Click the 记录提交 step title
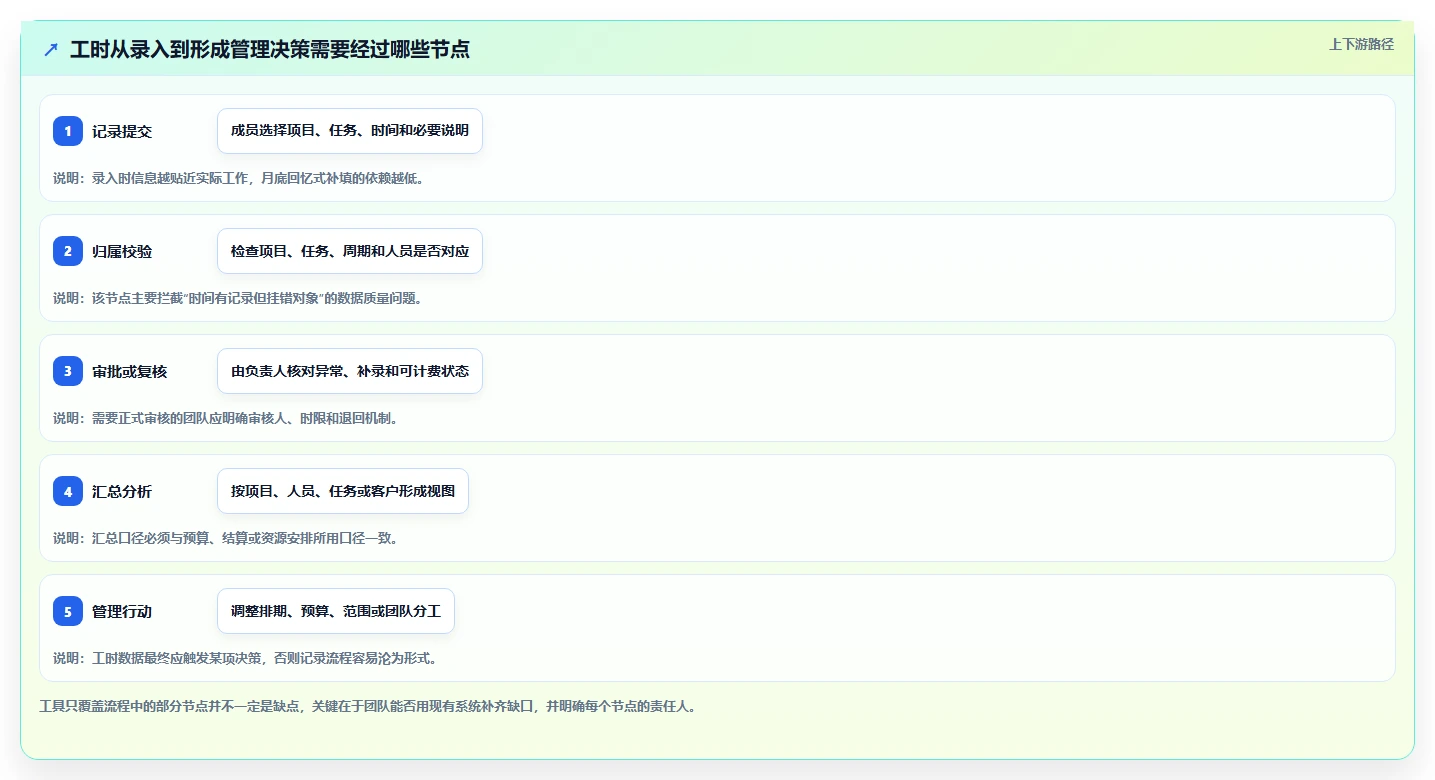The width and height of the screenshot is (1435, 780). [x=122, y=131]
